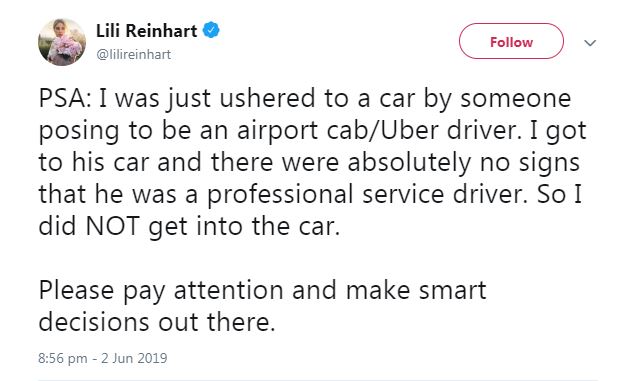Click the capitalized word "NOT" in tweet
The image size is (620, 381).
tap(113, 226)
